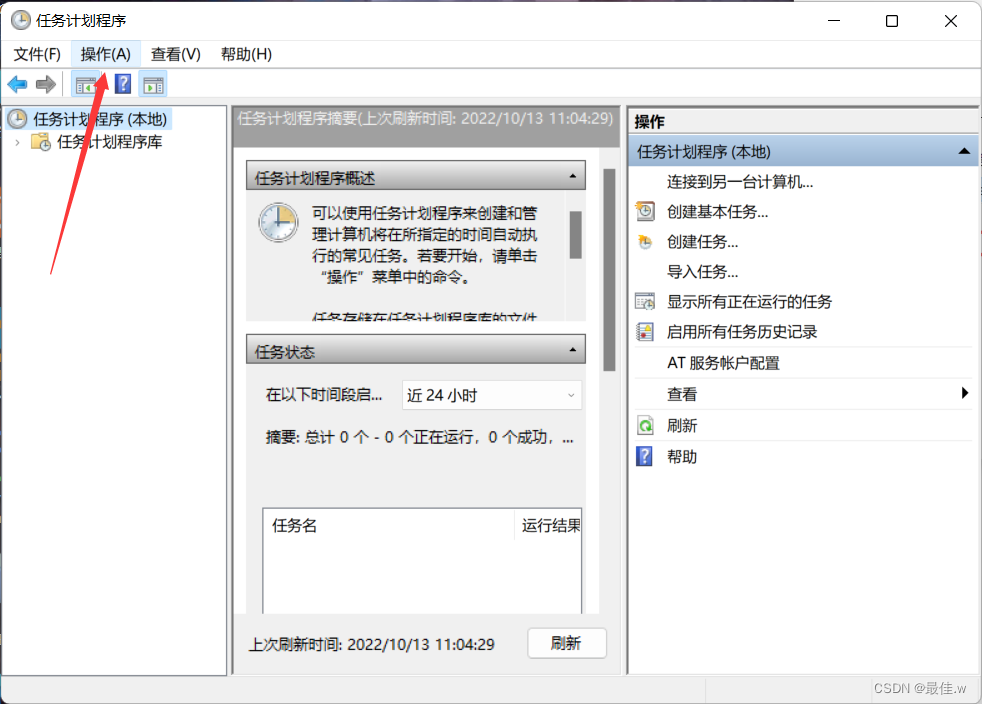
Task: Minimize the Task Scheduler window
Action: point(834,21)
